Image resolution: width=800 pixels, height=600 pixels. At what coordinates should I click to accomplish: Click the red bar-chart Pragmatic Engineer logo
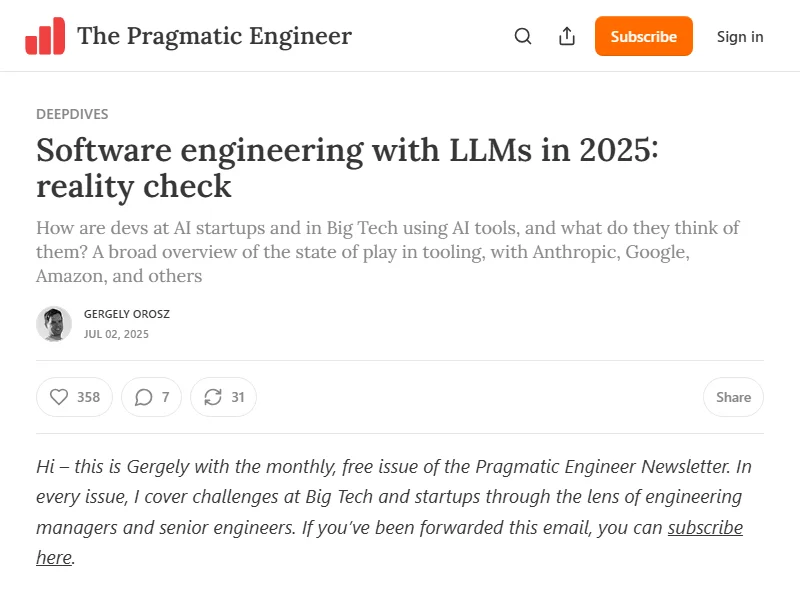[45, 36]
